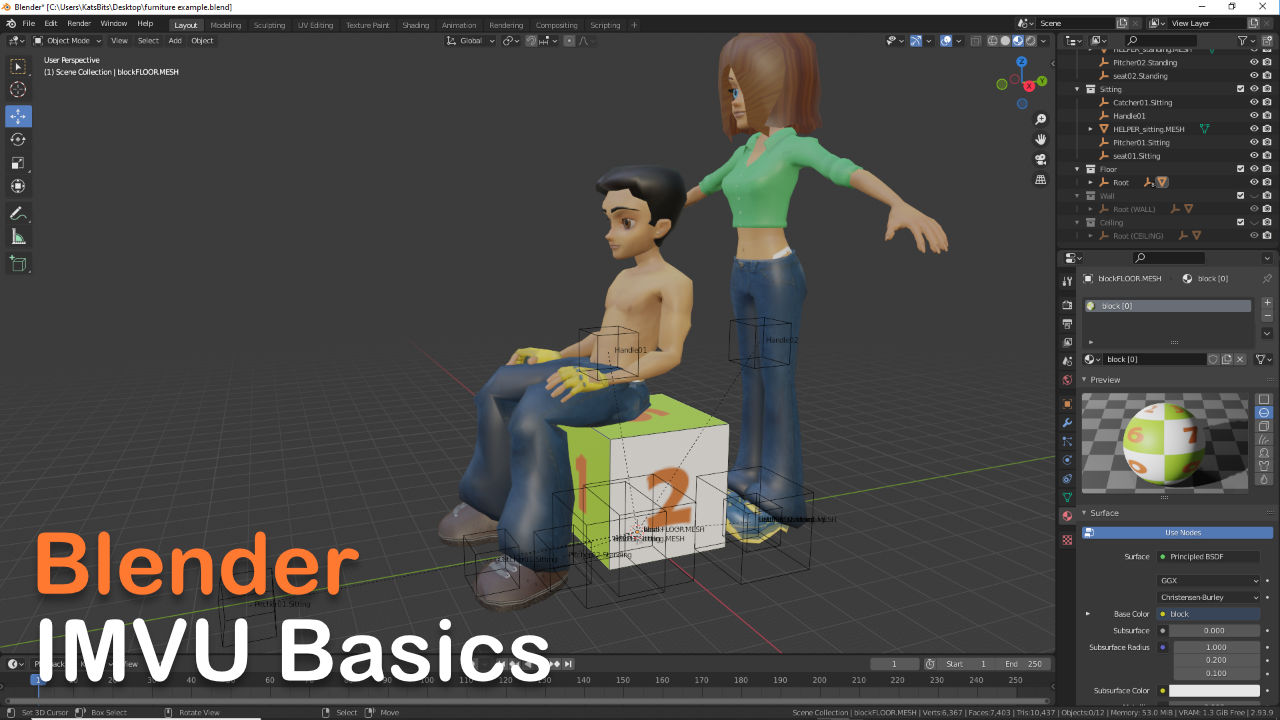The height and width of the screenshot is (720, 1280).
Task: Hide Catcher01.Sitting in viewport
Action: tap(1254, 102)
